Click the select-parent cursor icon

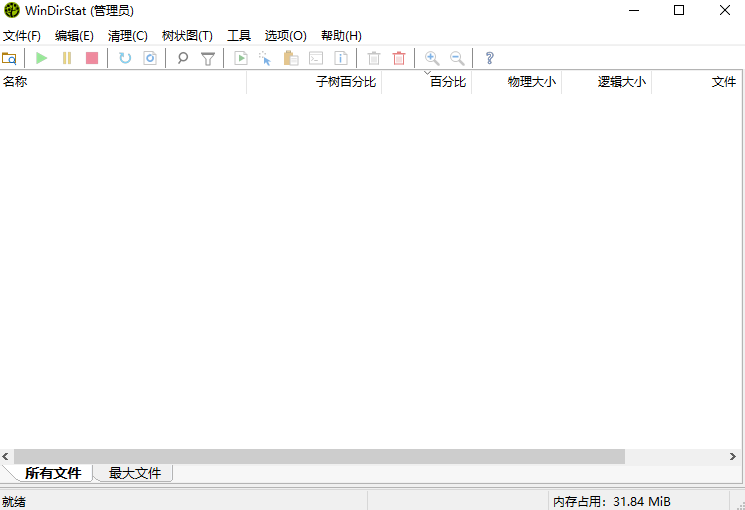click(x=265, y=58)
